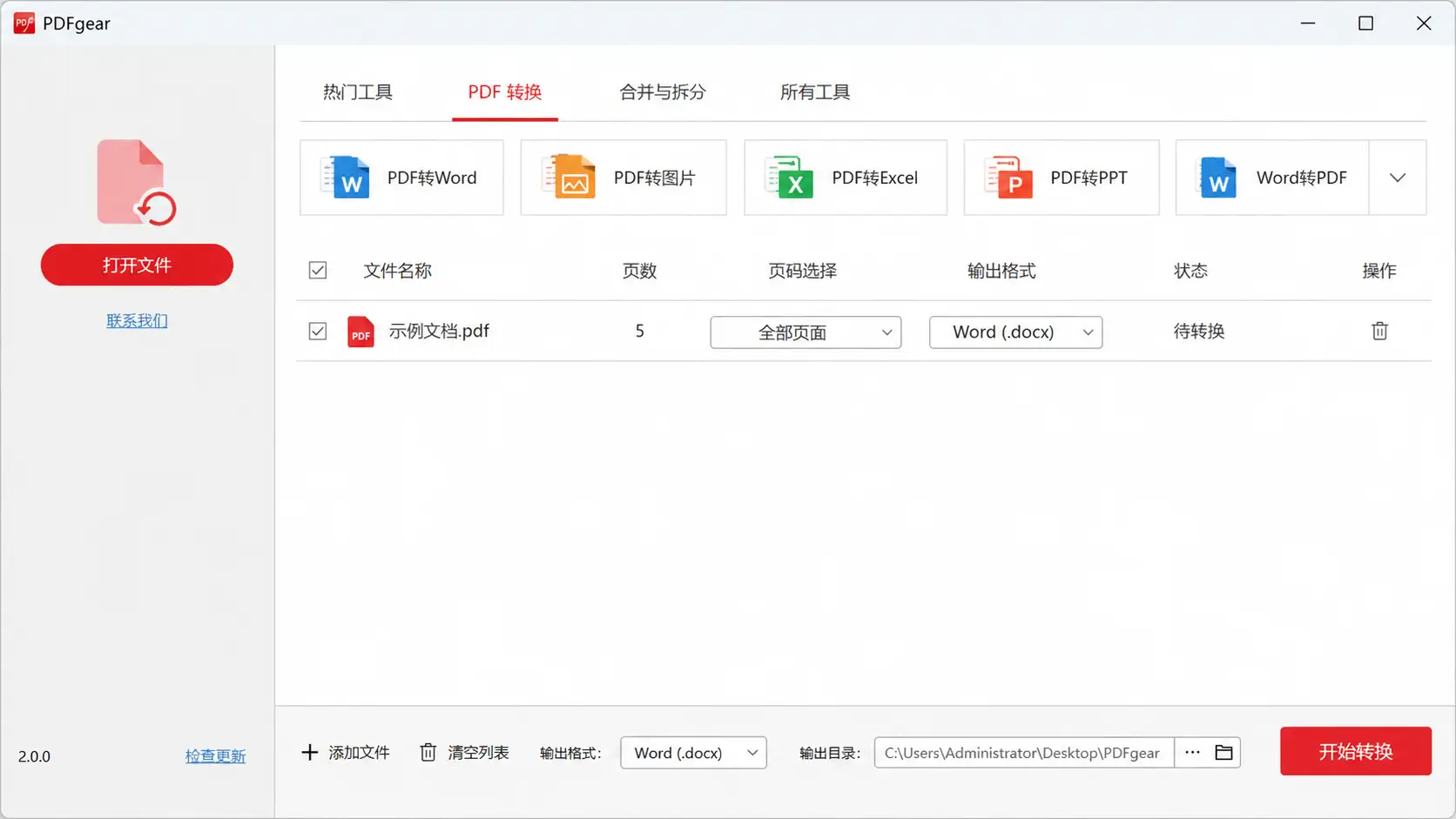Click the 示例文档.pdf file name
The width and height of the screenshot is (1456, 819).
(x=439, y=332)
